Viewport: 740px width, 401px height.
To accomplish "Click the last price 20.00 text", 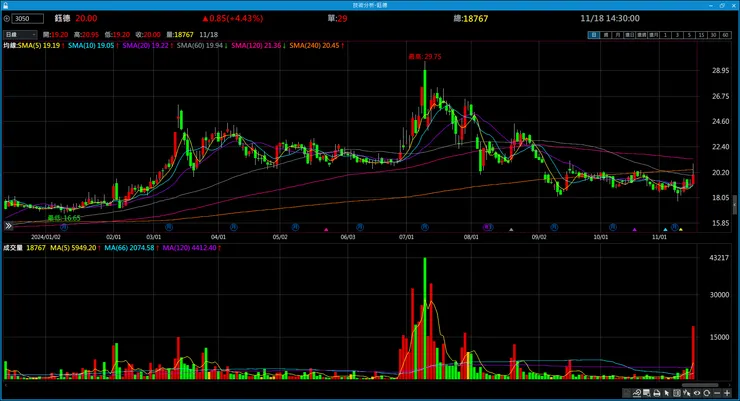I will (86, 18).
